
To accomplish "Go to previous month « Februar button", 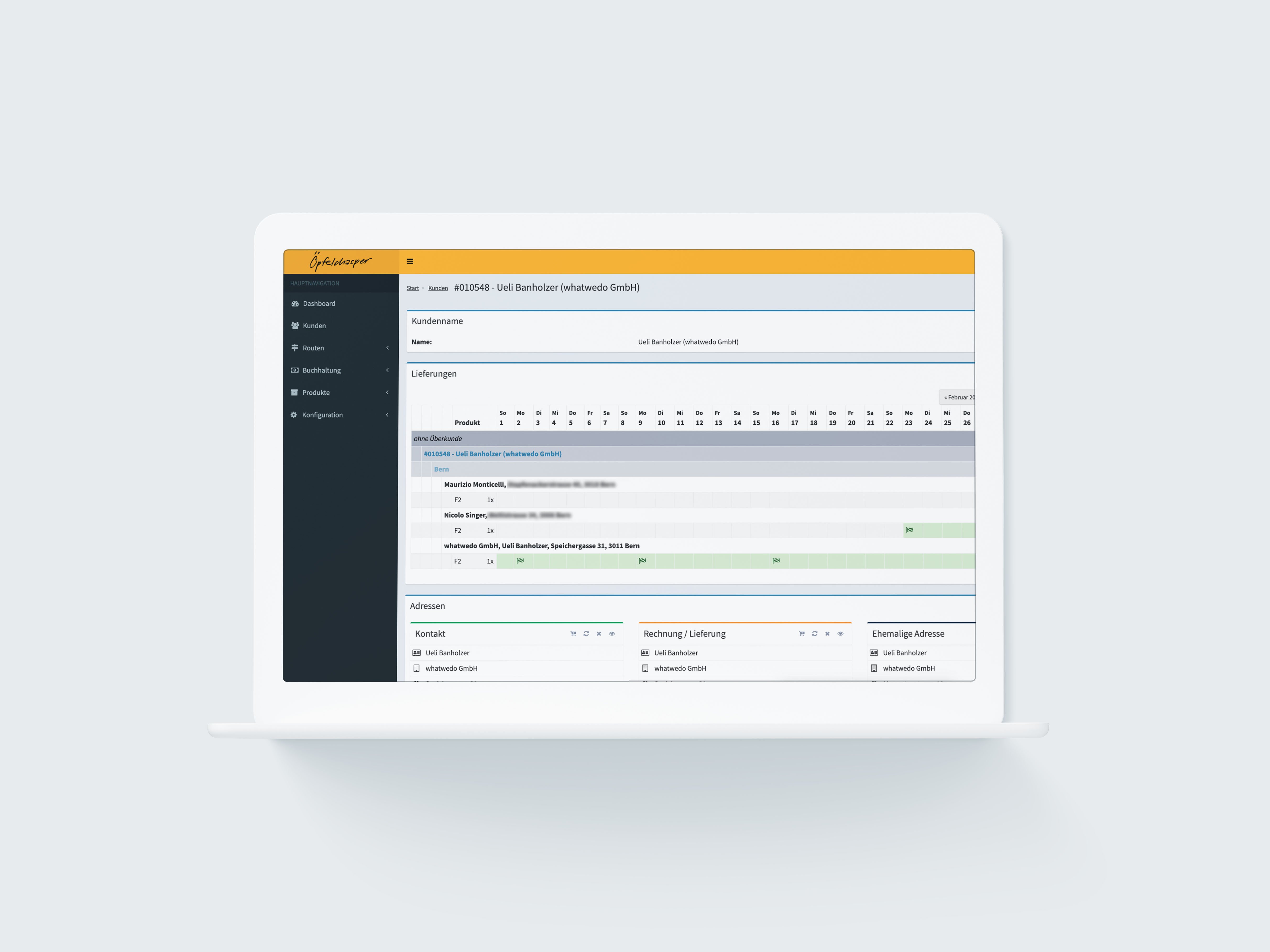I will coord(957,397).
